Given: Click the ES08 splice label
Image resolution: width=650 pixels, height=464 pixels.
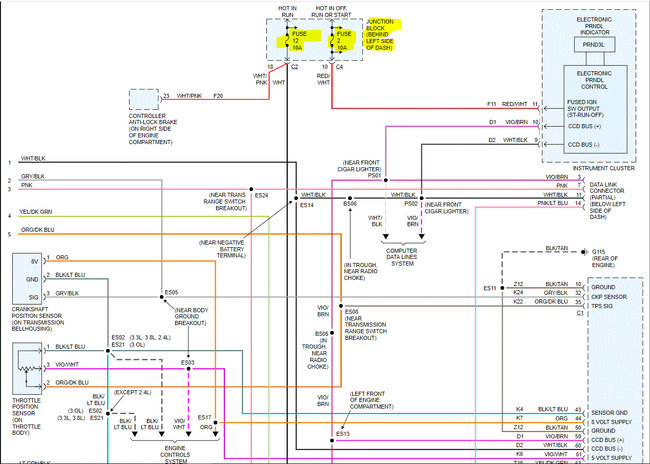Looking at the screenshot, I should pyautogui.click(x=351, y=311).
